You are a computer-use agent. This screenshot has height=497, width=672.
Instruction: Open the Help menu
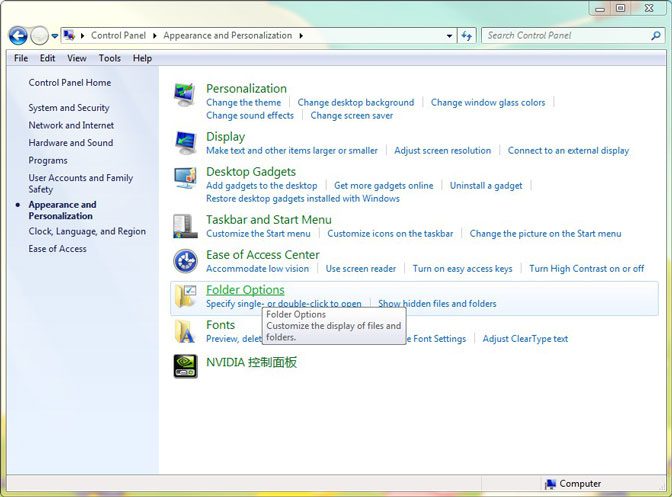(142, 58)
